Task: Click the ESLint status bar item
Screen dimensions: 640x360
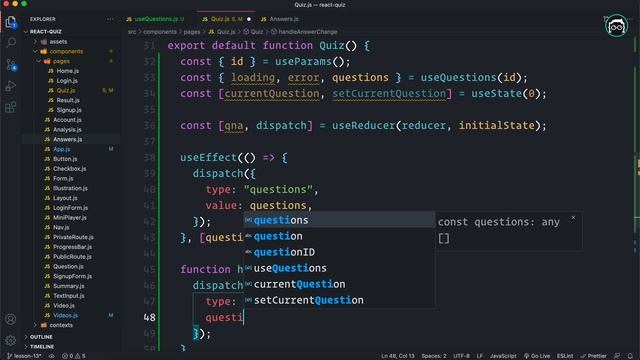Action: (x=565, y=356)
